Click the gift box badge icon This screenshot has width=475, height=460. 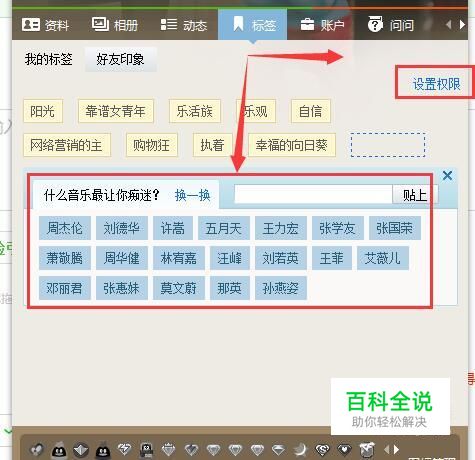(x=367, y=450)
